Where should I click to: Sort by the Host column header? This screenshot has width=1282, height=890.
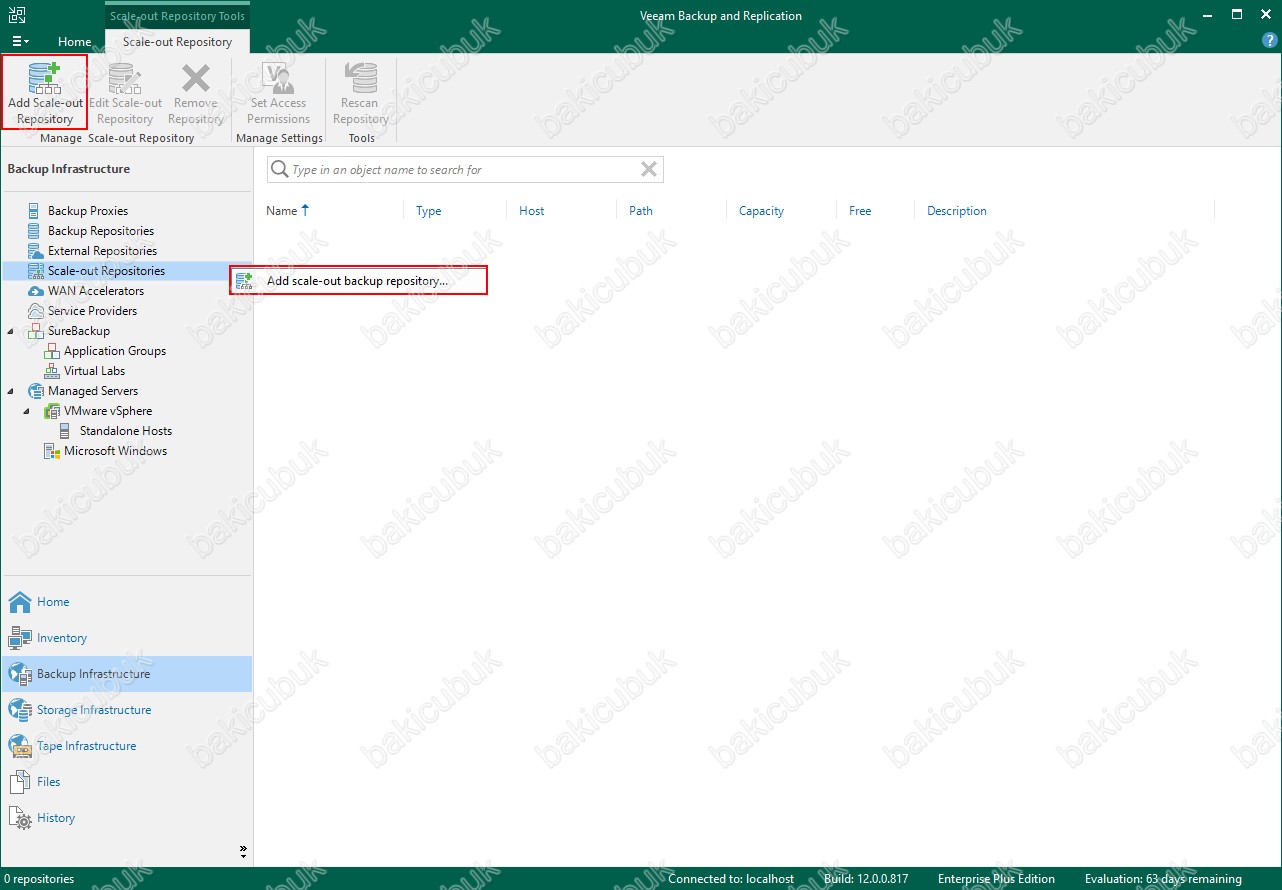coord(531,211)
